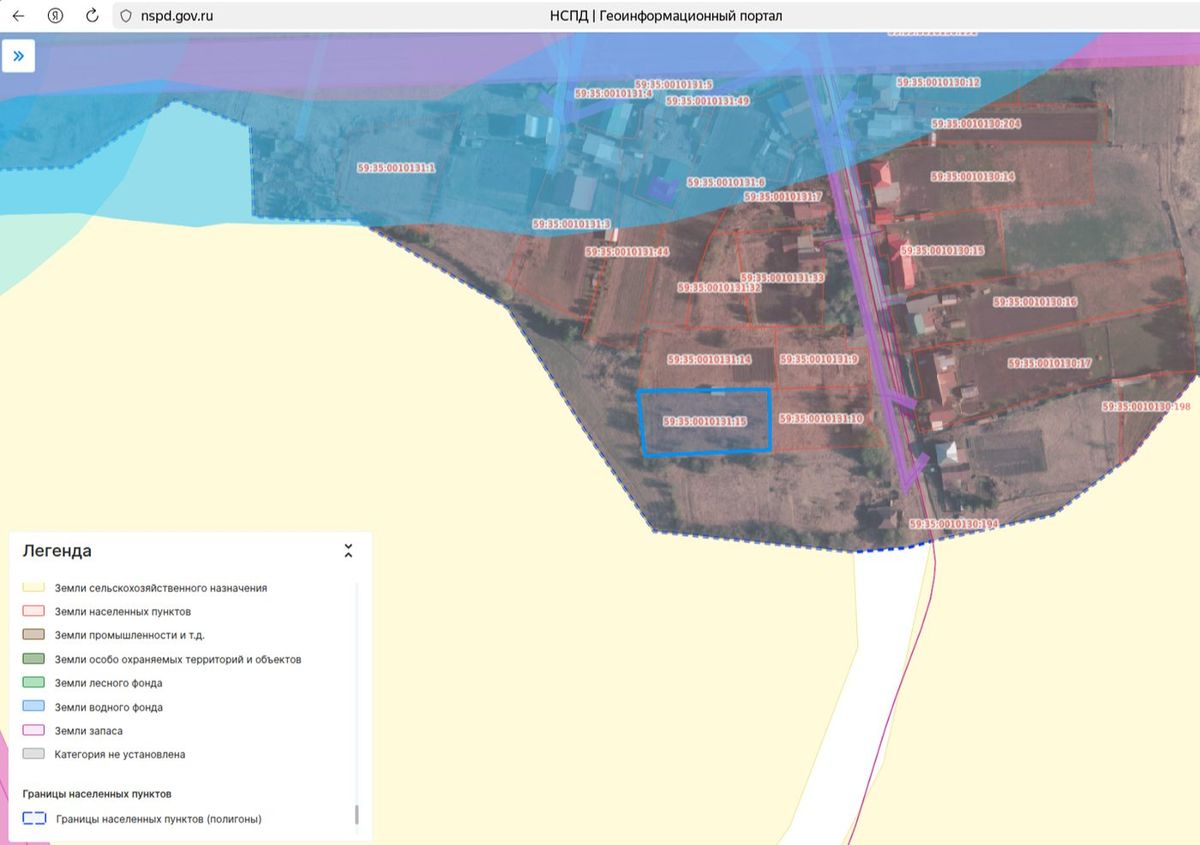Go back with the browser back arrow

(x=18, y=16)
